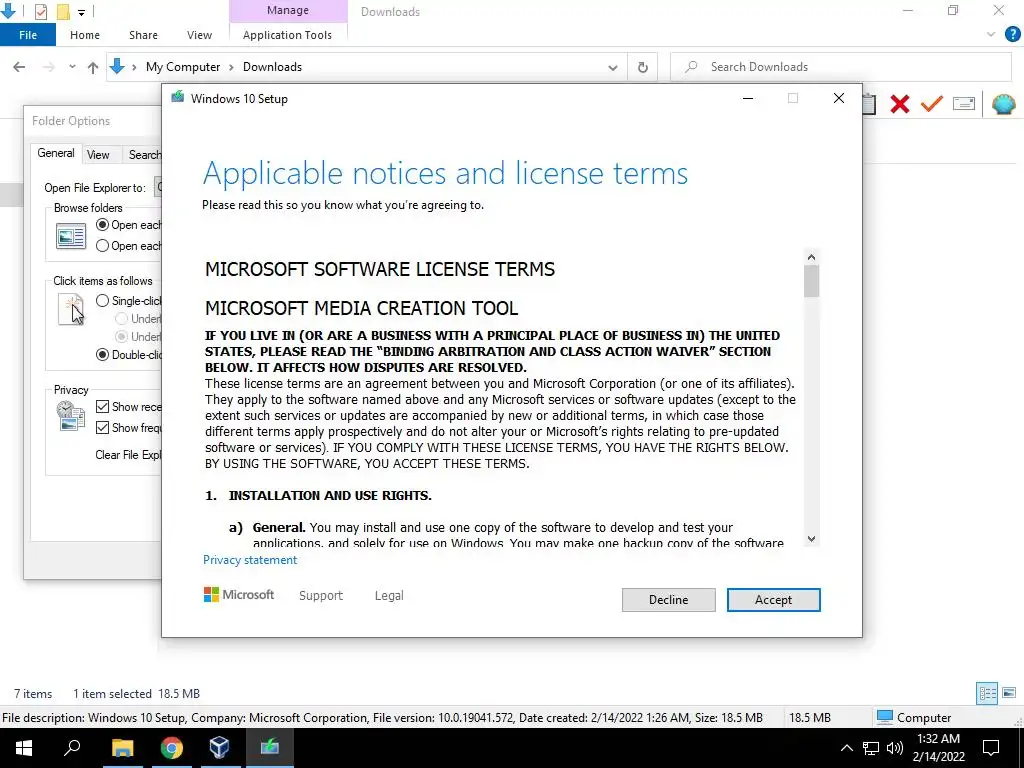Switch to View tab in Folder Options
The height and width of the screenshot is (768, 1024).
(x=98, y=155)
